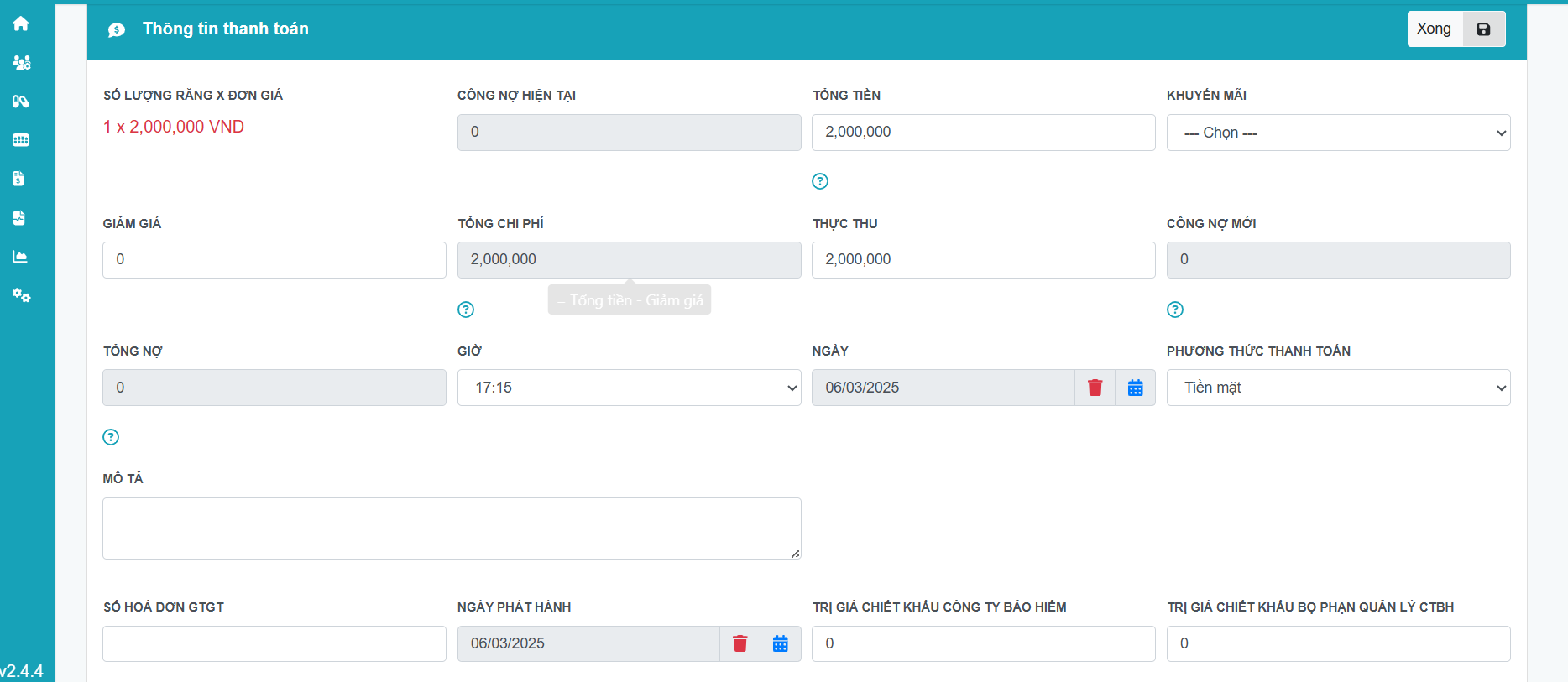Open the Giờ time dropdown
Screen dimensions: 1568x682
(629, 388)
